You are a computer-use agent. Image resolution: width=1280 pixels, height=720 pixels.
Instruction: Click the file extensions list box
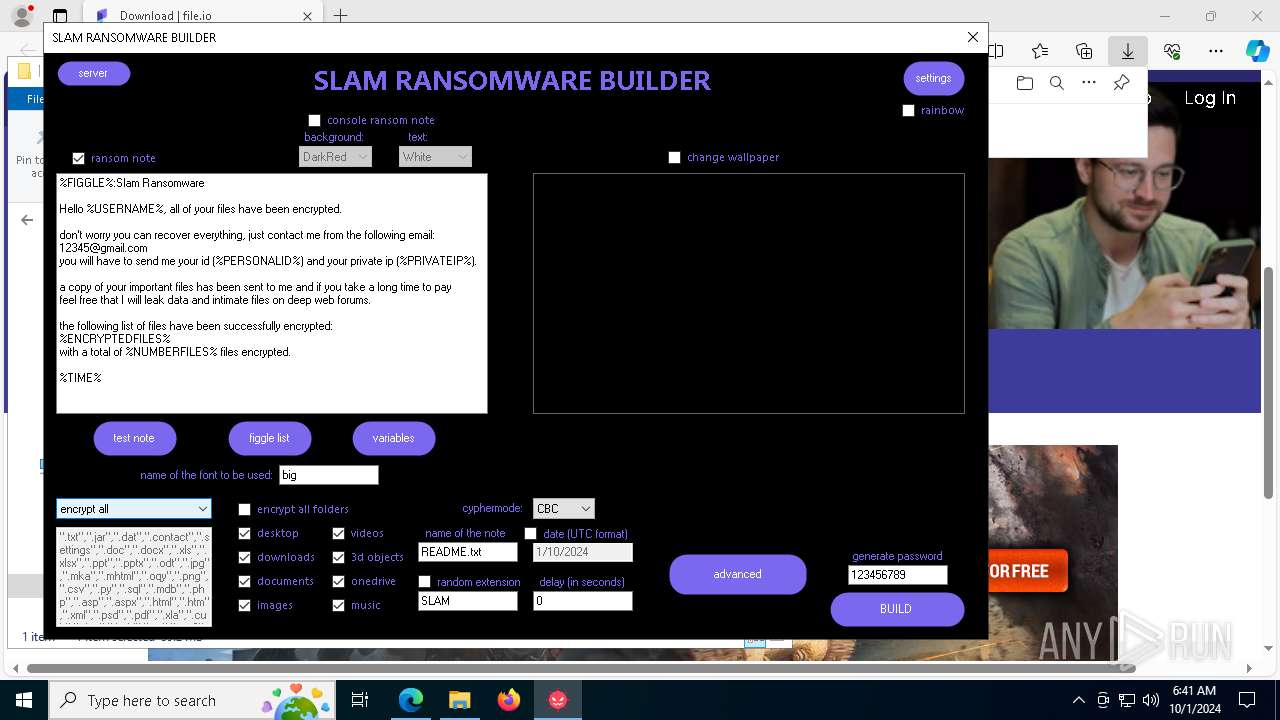(x=133, y=576)
